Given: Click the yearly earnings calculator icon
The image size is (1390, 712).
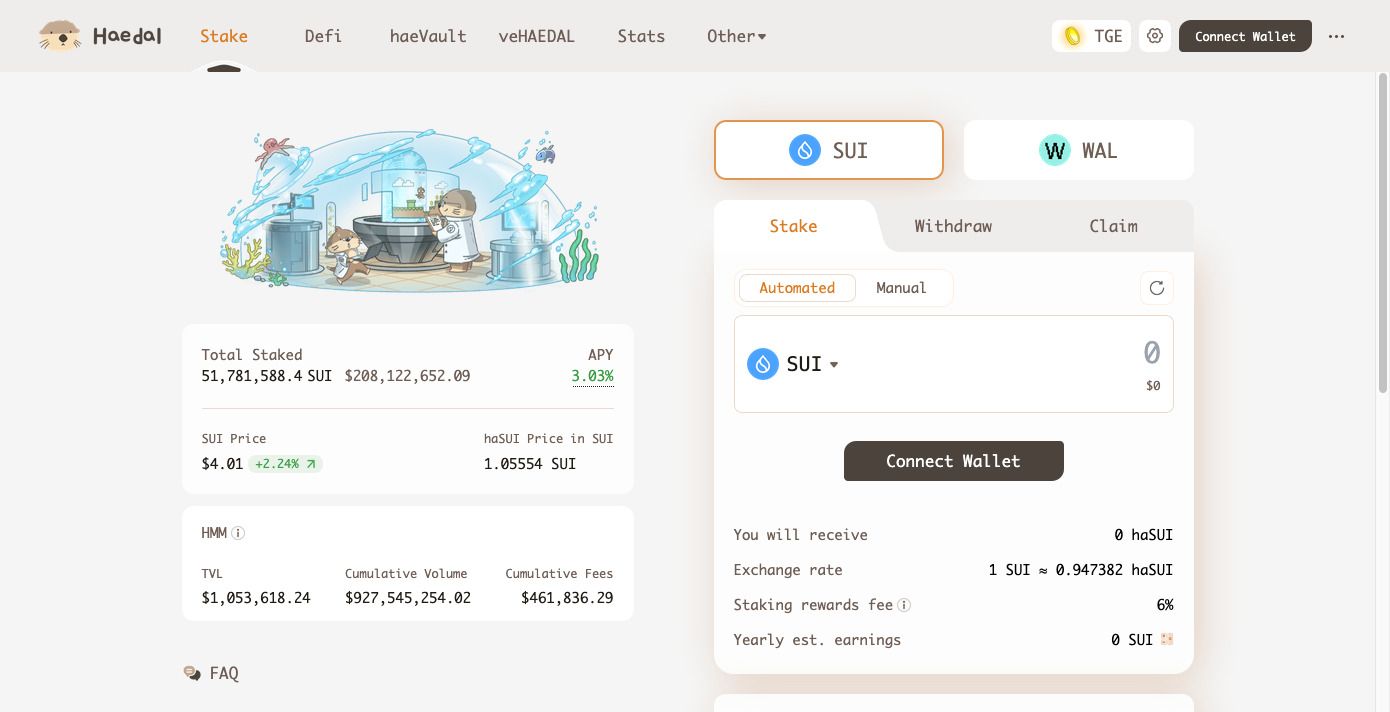Looking at the screenshot, I should 1167,639.
